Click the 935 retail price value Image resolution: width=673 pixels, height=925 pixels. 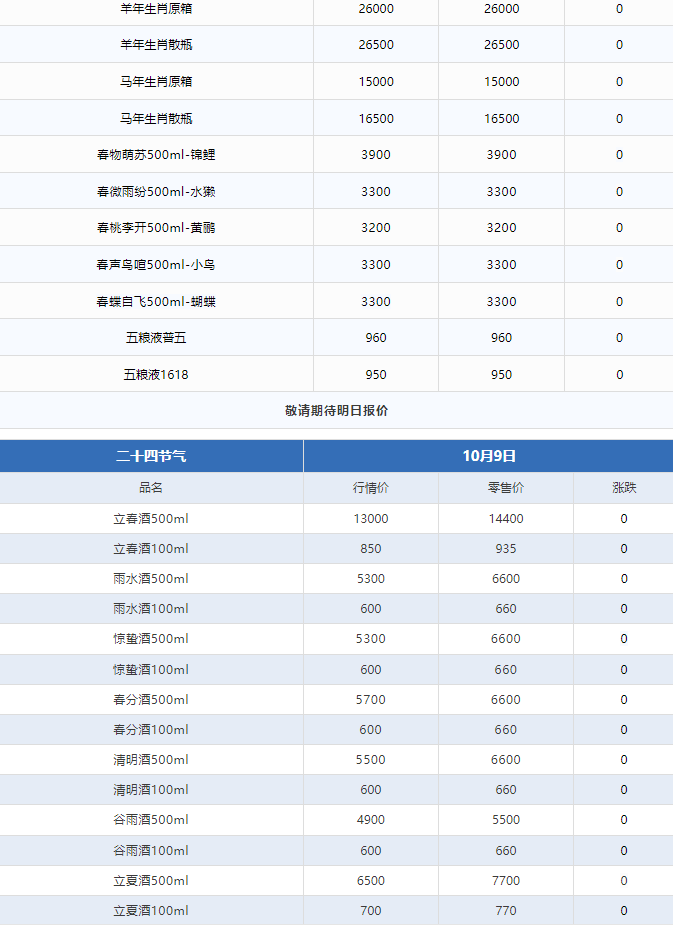pyautogui.click(x=506, y=549)
